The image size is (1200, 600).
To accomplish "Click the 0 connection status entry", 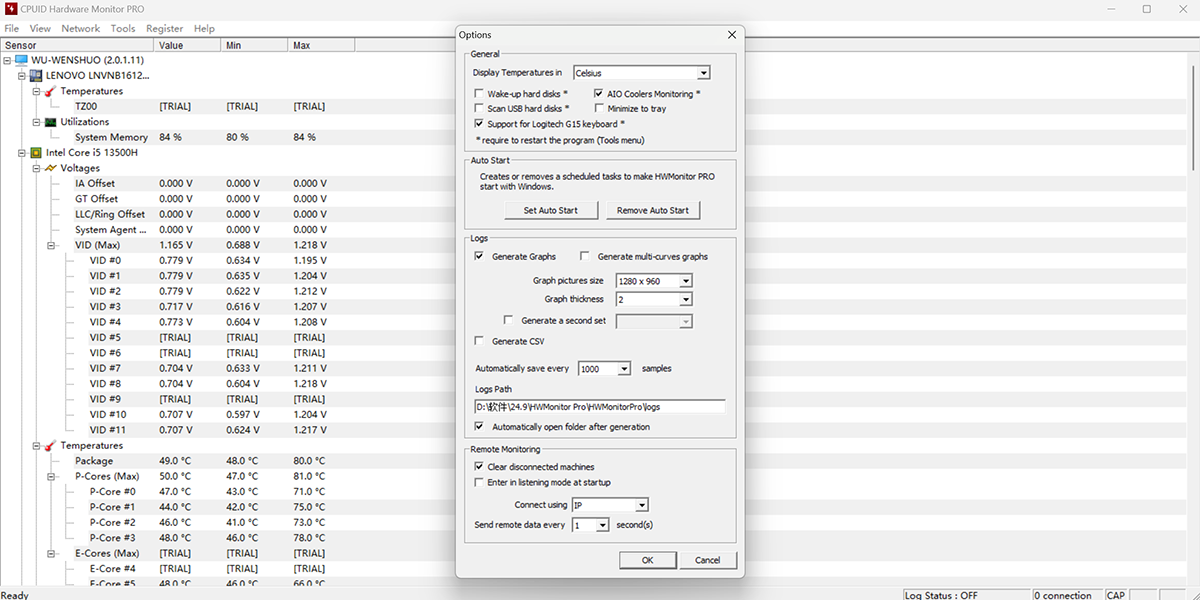I will (1066, 594).
